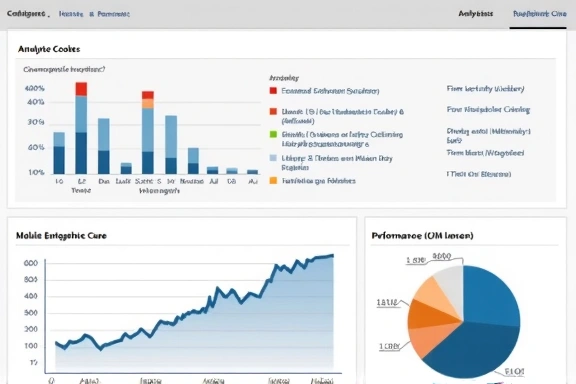Open the first blue text link right of the legend

[485, 89]
